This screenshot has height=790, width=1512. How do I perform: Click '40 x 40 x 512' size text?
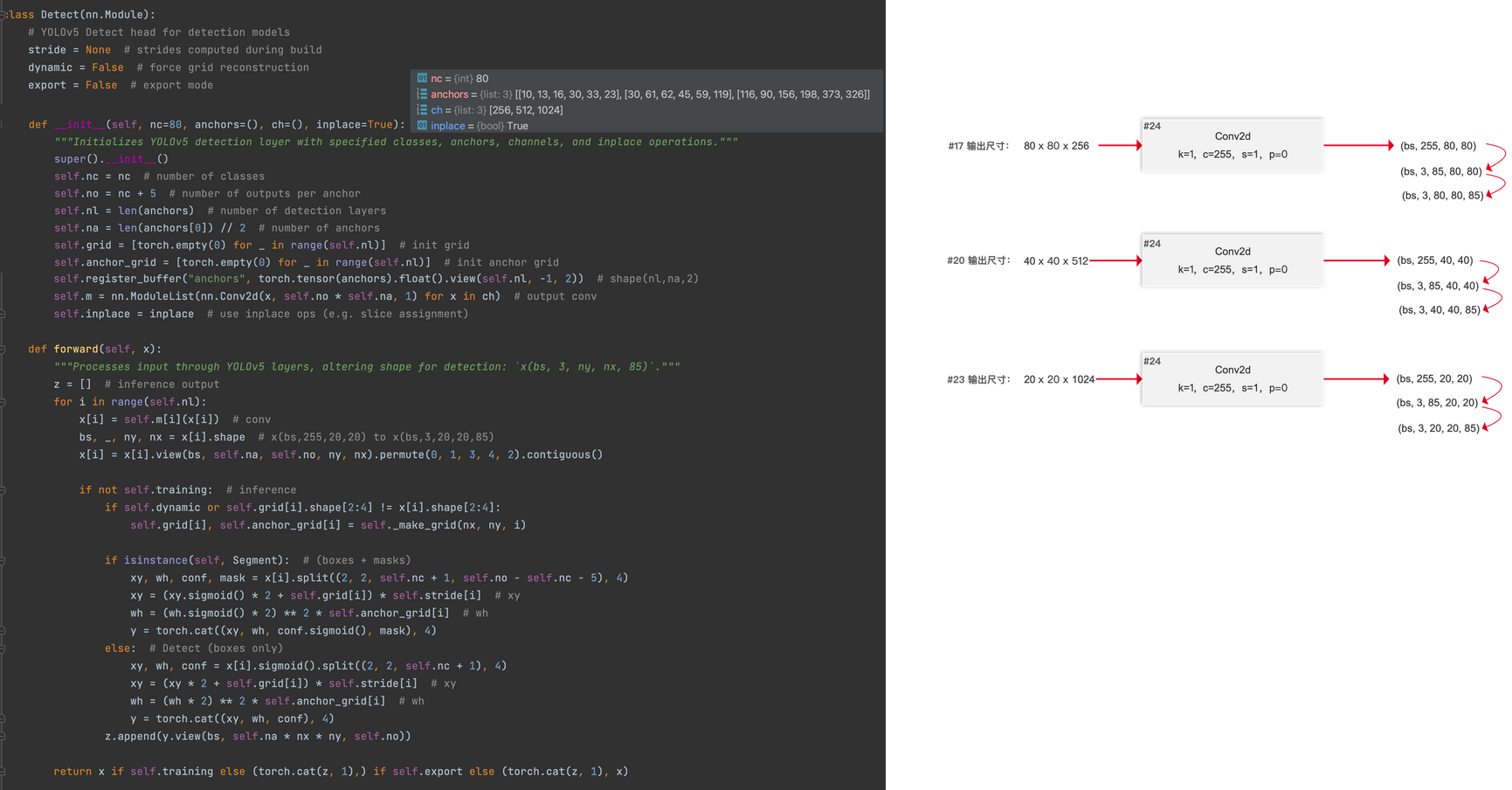1056,261
